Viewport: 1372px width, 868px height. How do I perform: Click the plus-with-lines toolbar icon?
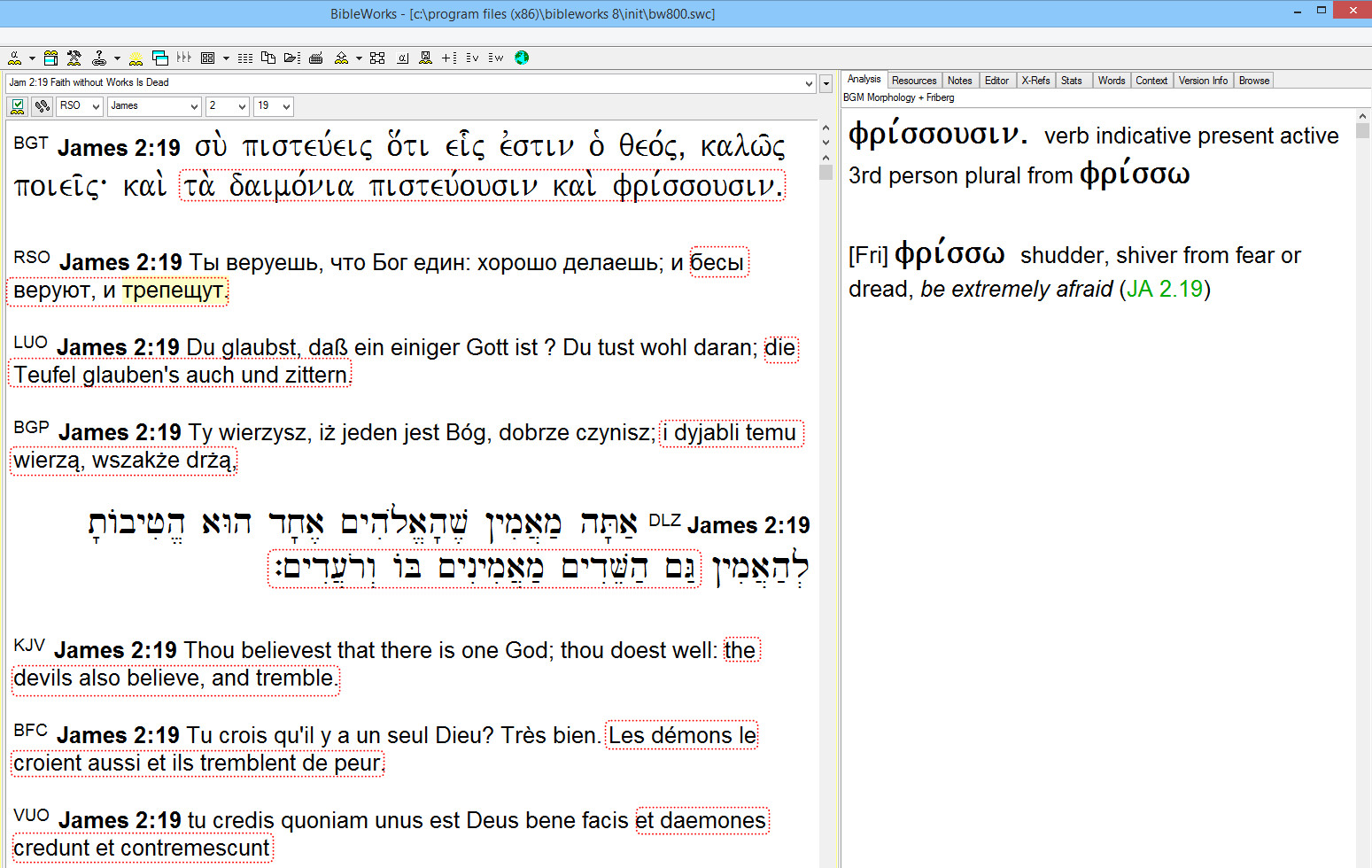pyautogui.click(x=449, y=58)
